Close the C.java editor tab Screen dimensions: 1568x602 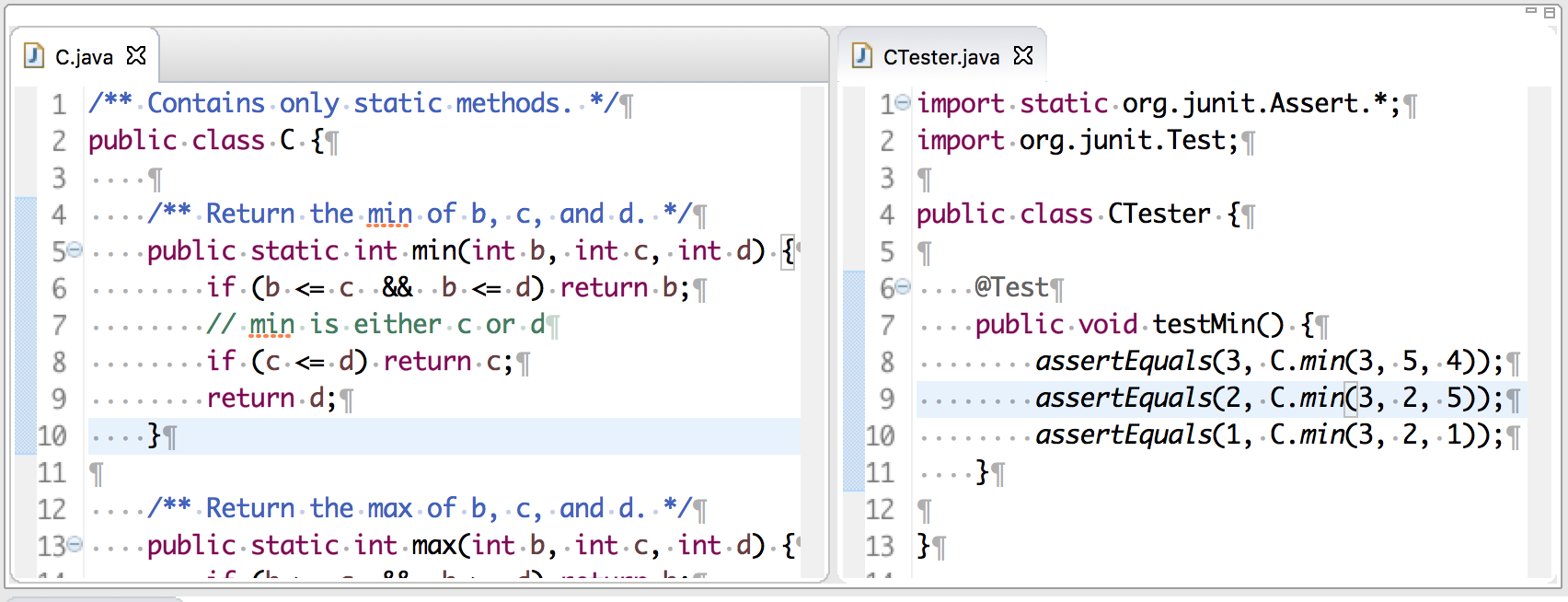click(x=136, y=56)
